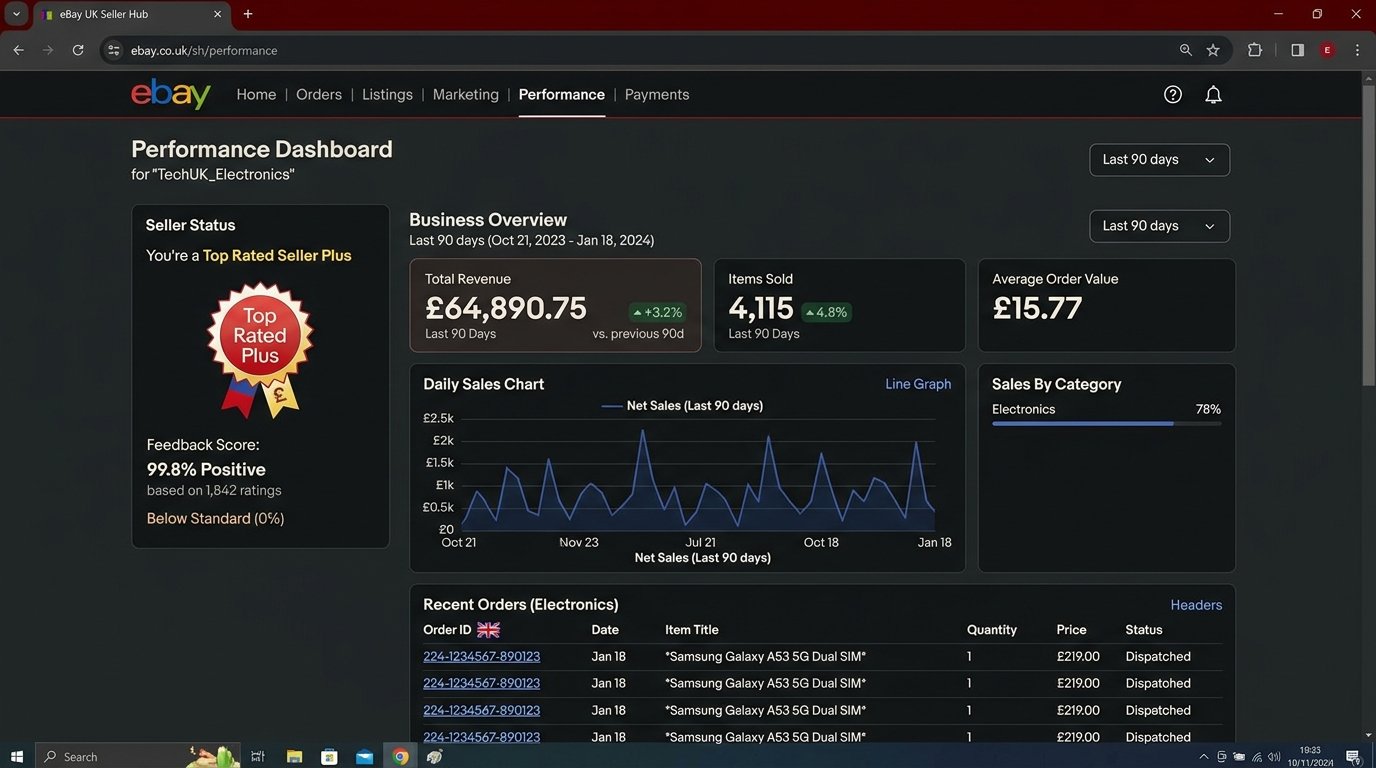This screenshot has width=1376, height=768.
Task: Click the Total Revenue card
Action: 555,306
